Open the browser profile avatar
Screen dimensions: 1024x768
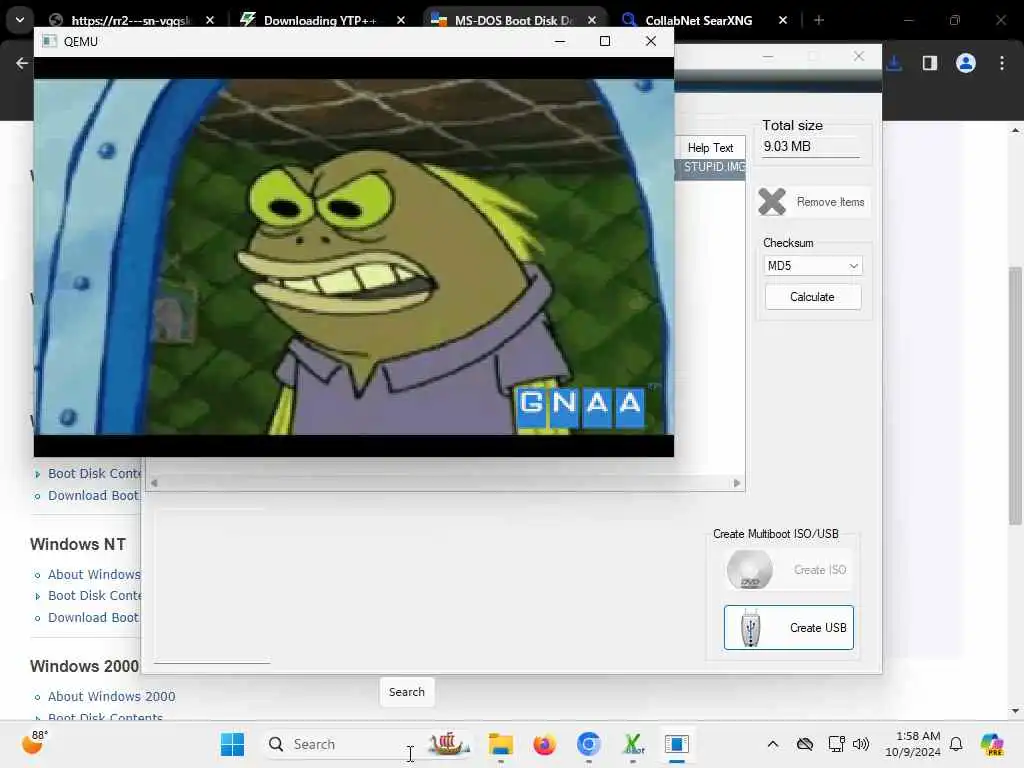point(966,63)
